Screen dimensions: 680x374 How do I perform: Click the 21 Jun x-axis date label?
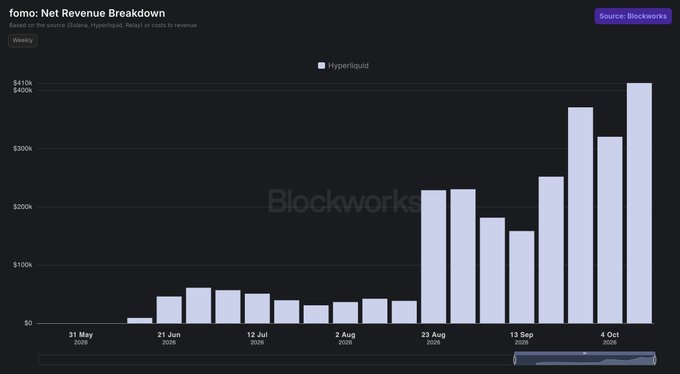pyautogui.click(x=169, y=338)
